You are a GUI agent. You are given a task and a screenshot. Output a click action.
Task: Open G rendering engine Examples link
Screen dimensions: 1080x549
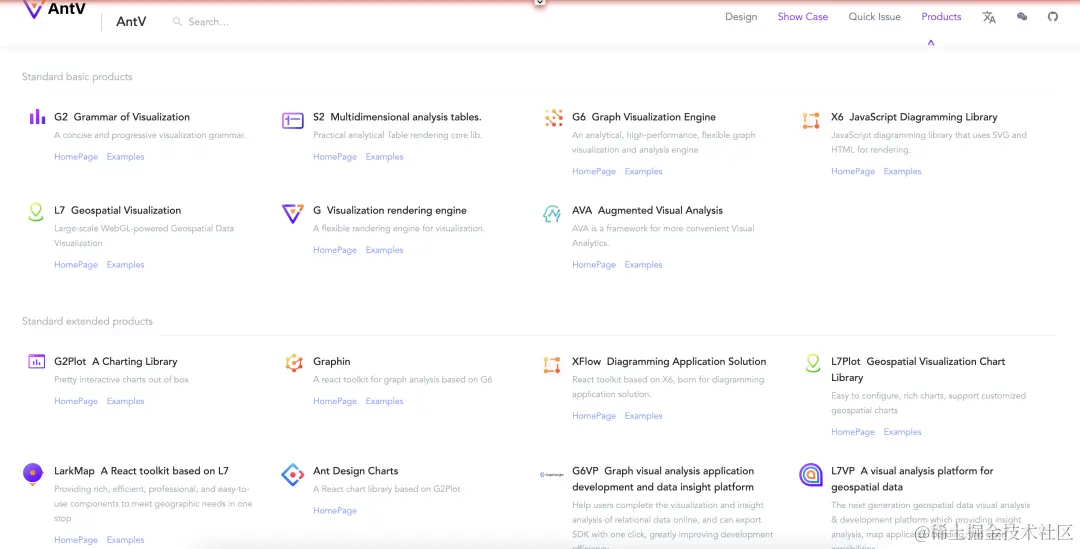pos(384,250)
